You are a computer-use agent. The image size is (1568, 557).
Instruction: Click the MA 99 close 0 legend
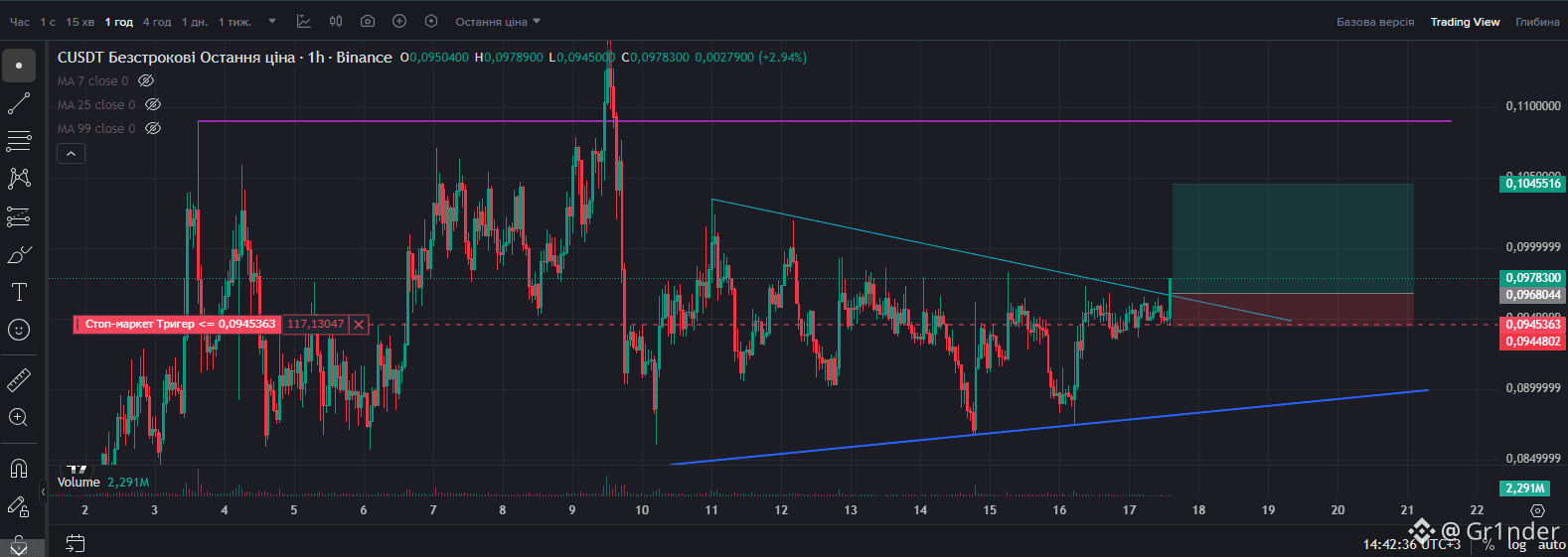[96, 128]
